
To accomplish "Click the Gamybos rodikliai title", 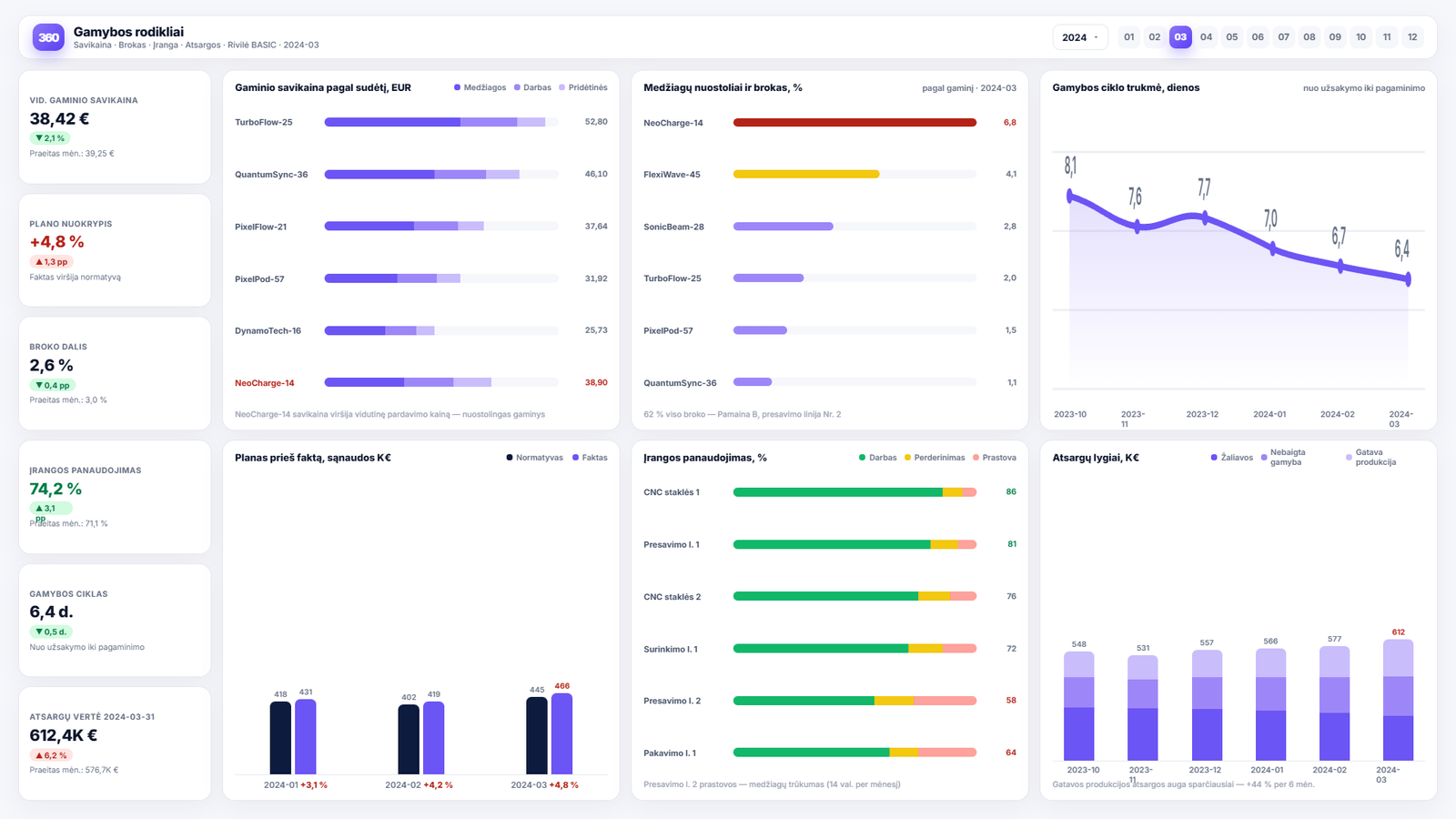I will pyautogui.click(x=128, y=32).
